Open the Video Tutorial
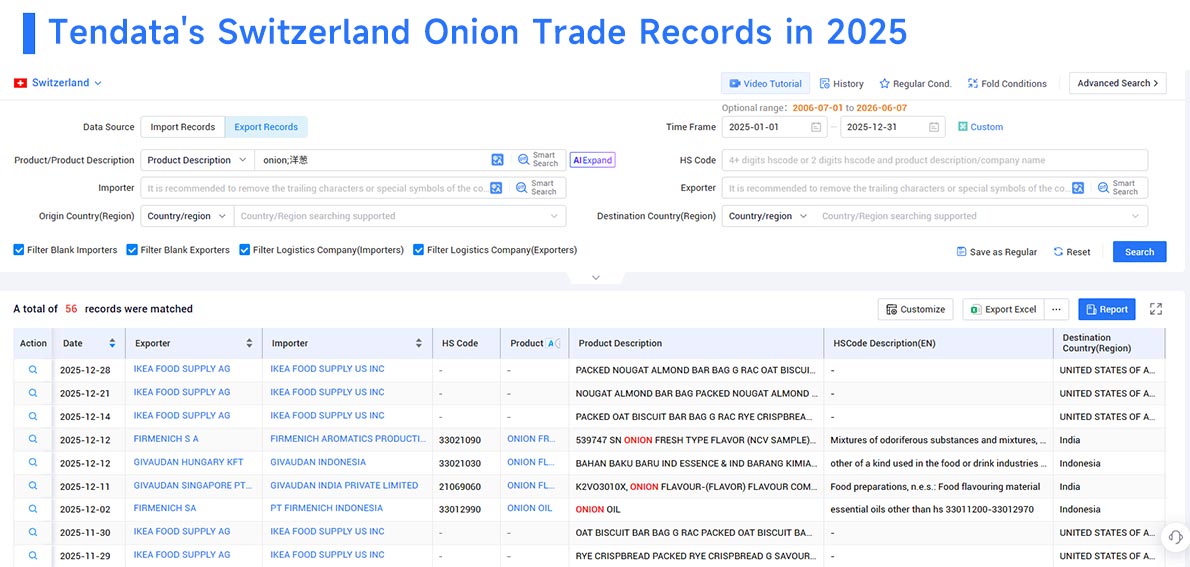This screenshot has width=1190, height=567. click(x=765, y=83)
